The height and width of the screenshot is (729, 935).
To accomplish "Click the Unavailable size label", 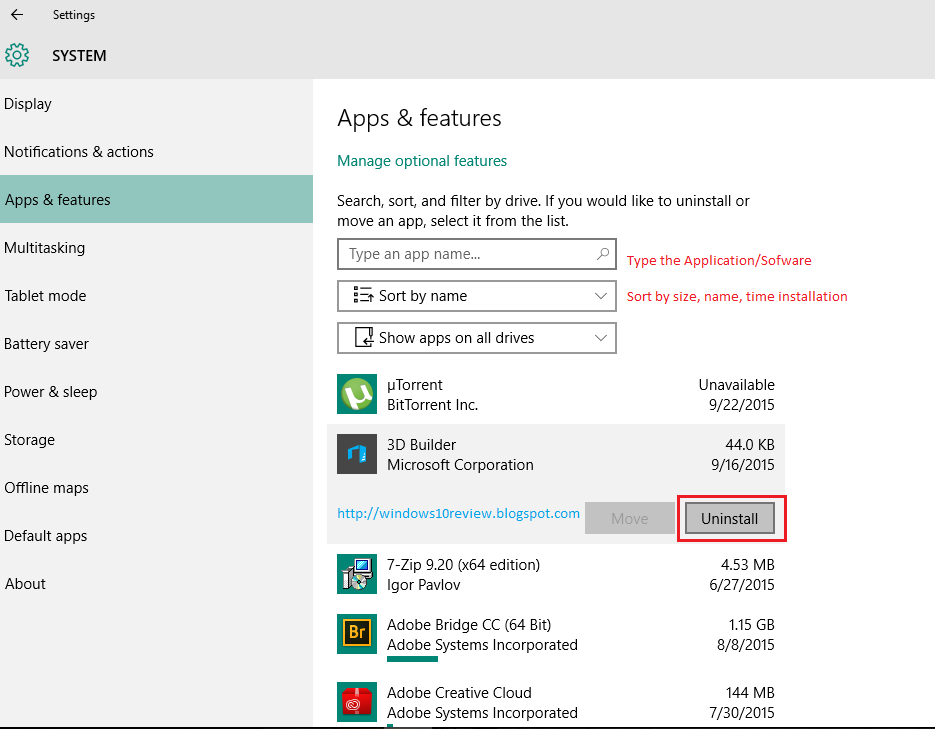I will click(736, 384).
